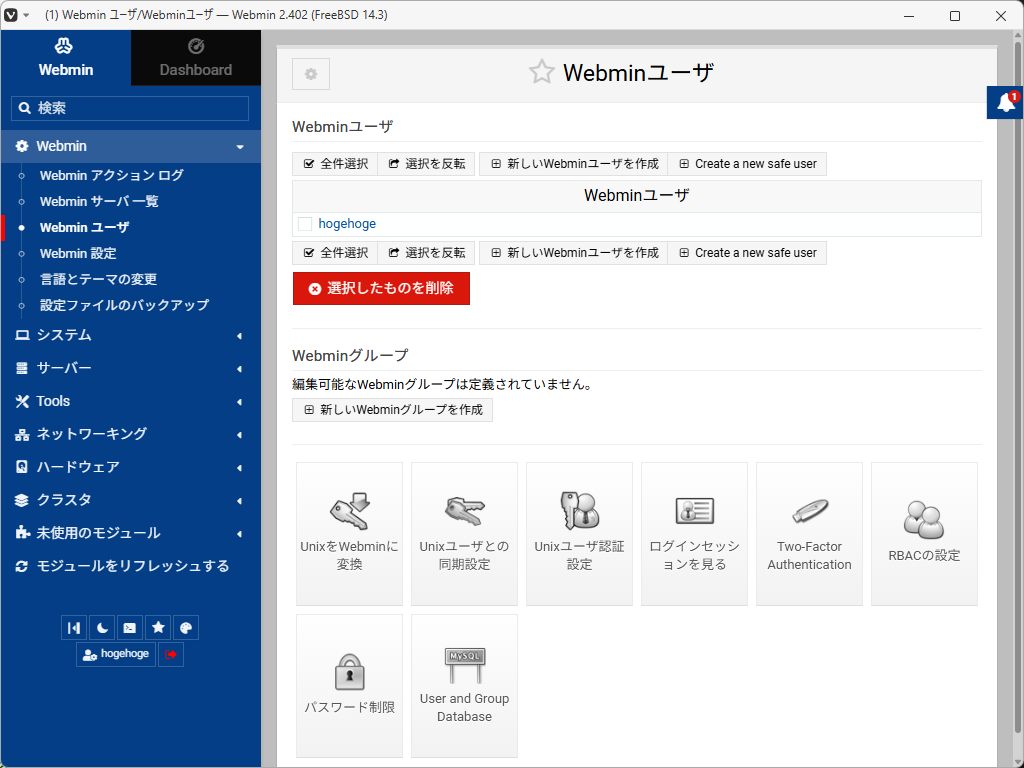Expand the クラスタ category
The height and width of the screenshot is (768, 1024).
[x=131, y=500]
